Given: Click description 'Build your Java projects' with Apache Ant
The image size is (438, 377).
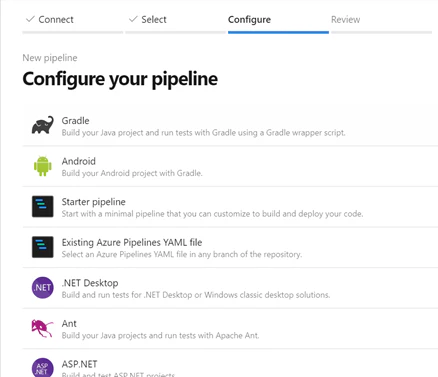Looking at the screenshot, I should (x=160, y=335).
